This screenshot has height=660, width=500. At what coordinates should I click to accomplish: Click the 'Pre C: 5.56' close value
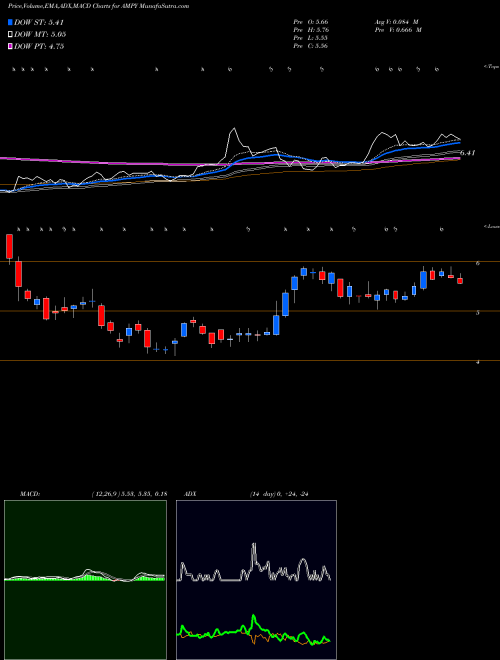coord(311,46)
